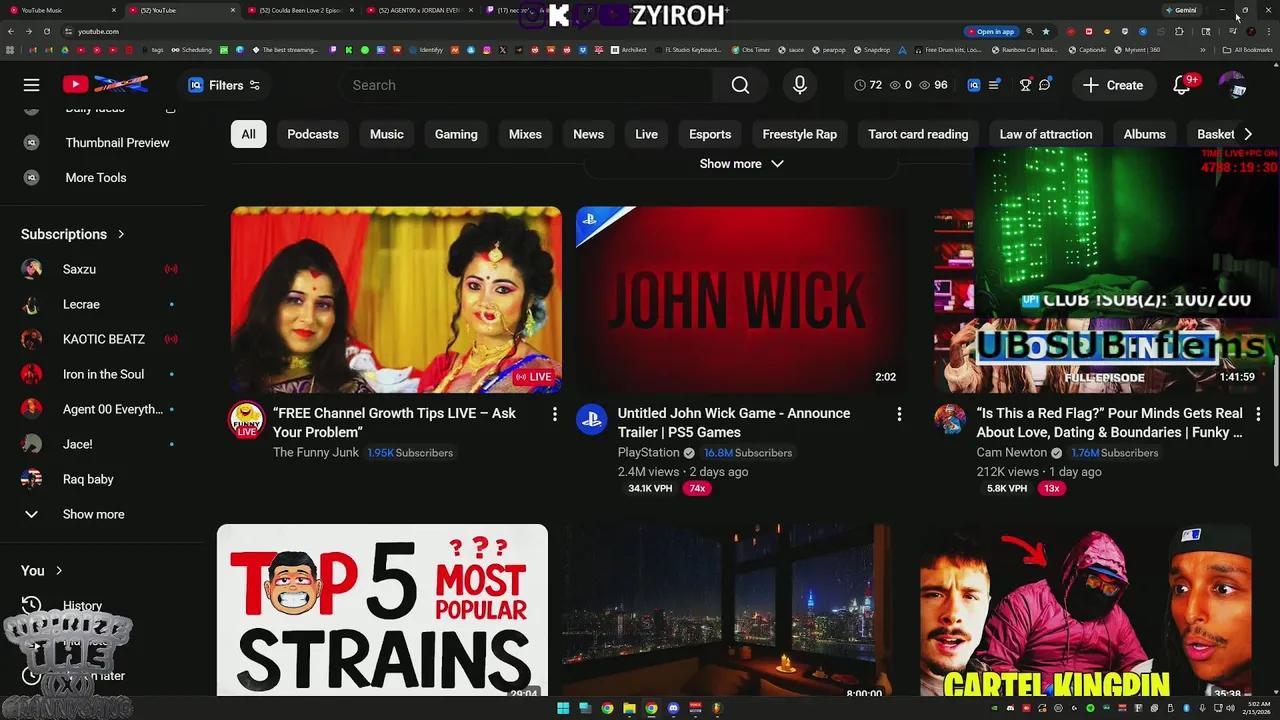Select the All filter chip
1280x720 pixels.
(248, 134)
